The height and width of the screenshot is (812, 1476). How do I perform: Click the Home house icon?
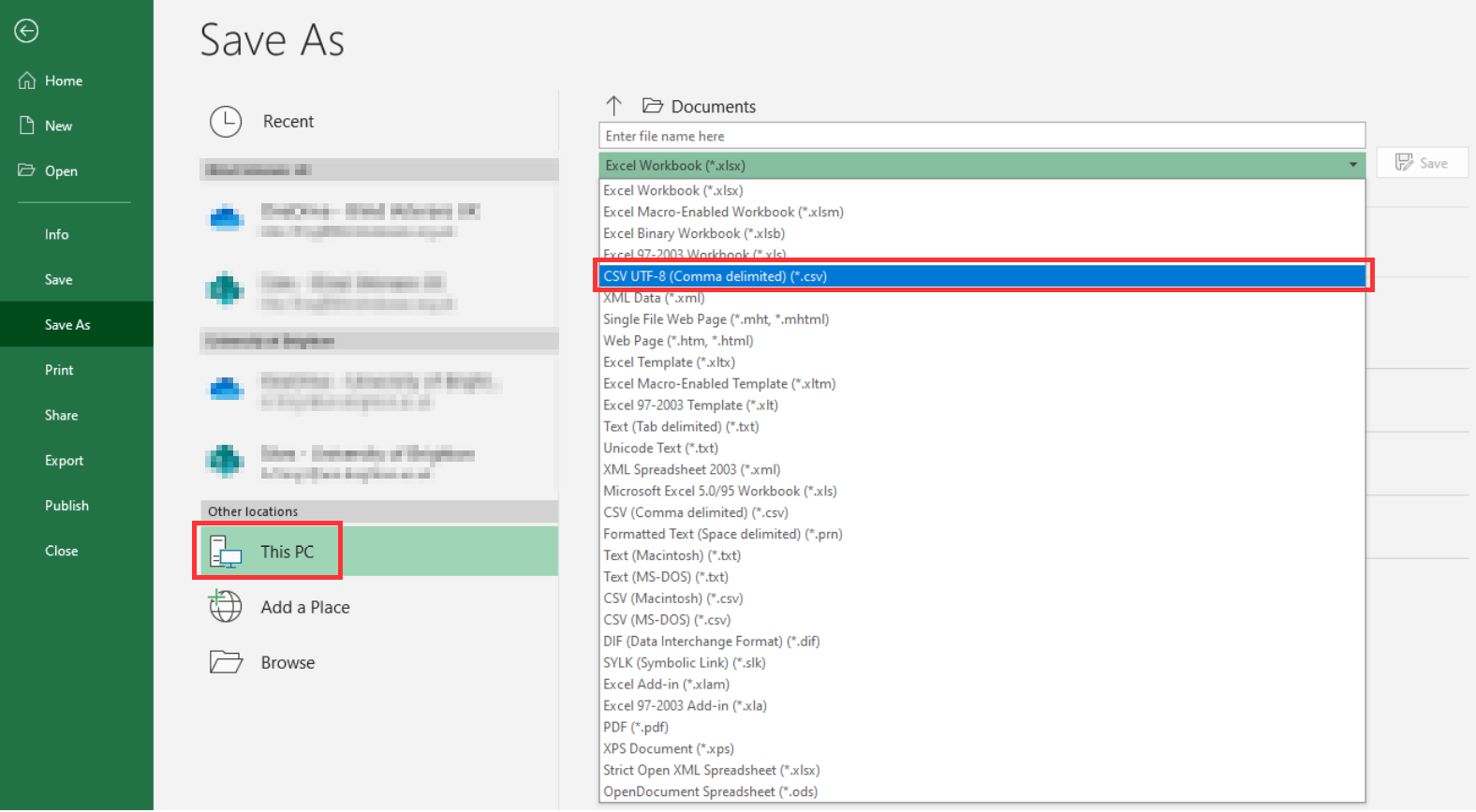click(27, 81)
